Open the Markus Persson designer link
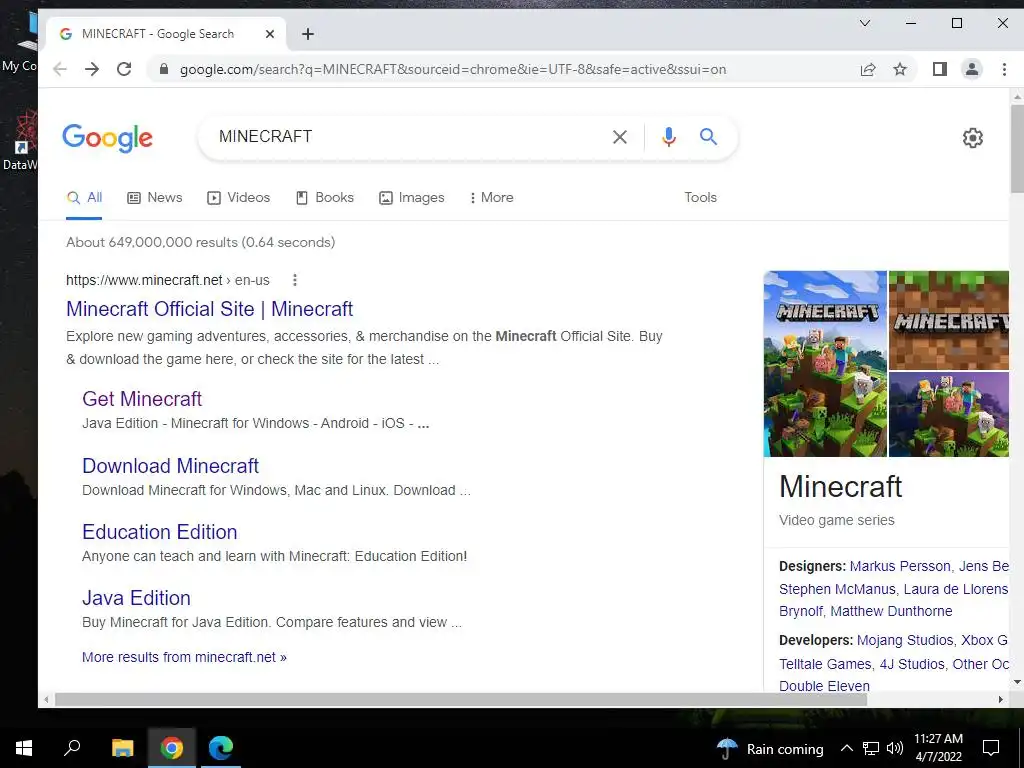This screenshot has width=1024, height=768. [x=900, y=566]
